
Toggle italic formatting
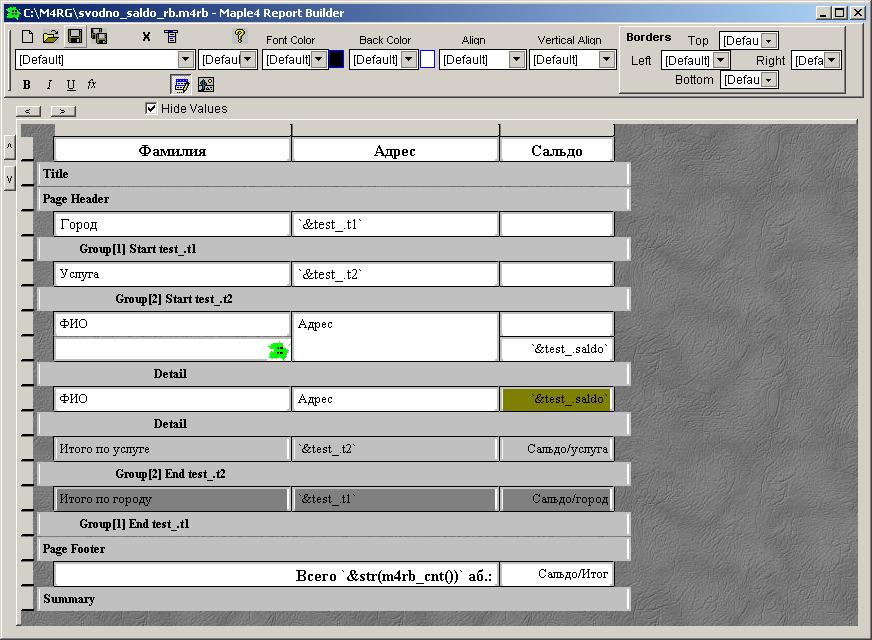(x=49, y=85)
